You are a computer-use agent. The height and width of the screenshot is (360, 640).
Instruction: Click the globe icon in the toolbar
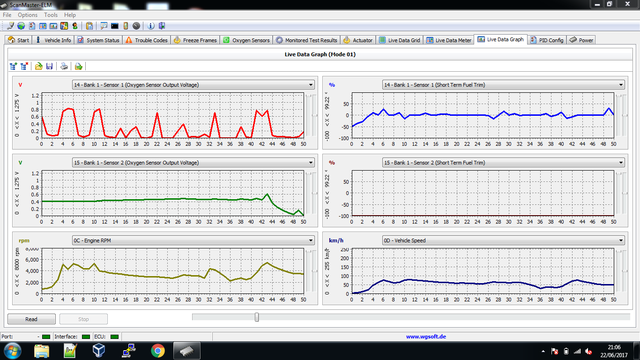21,26
